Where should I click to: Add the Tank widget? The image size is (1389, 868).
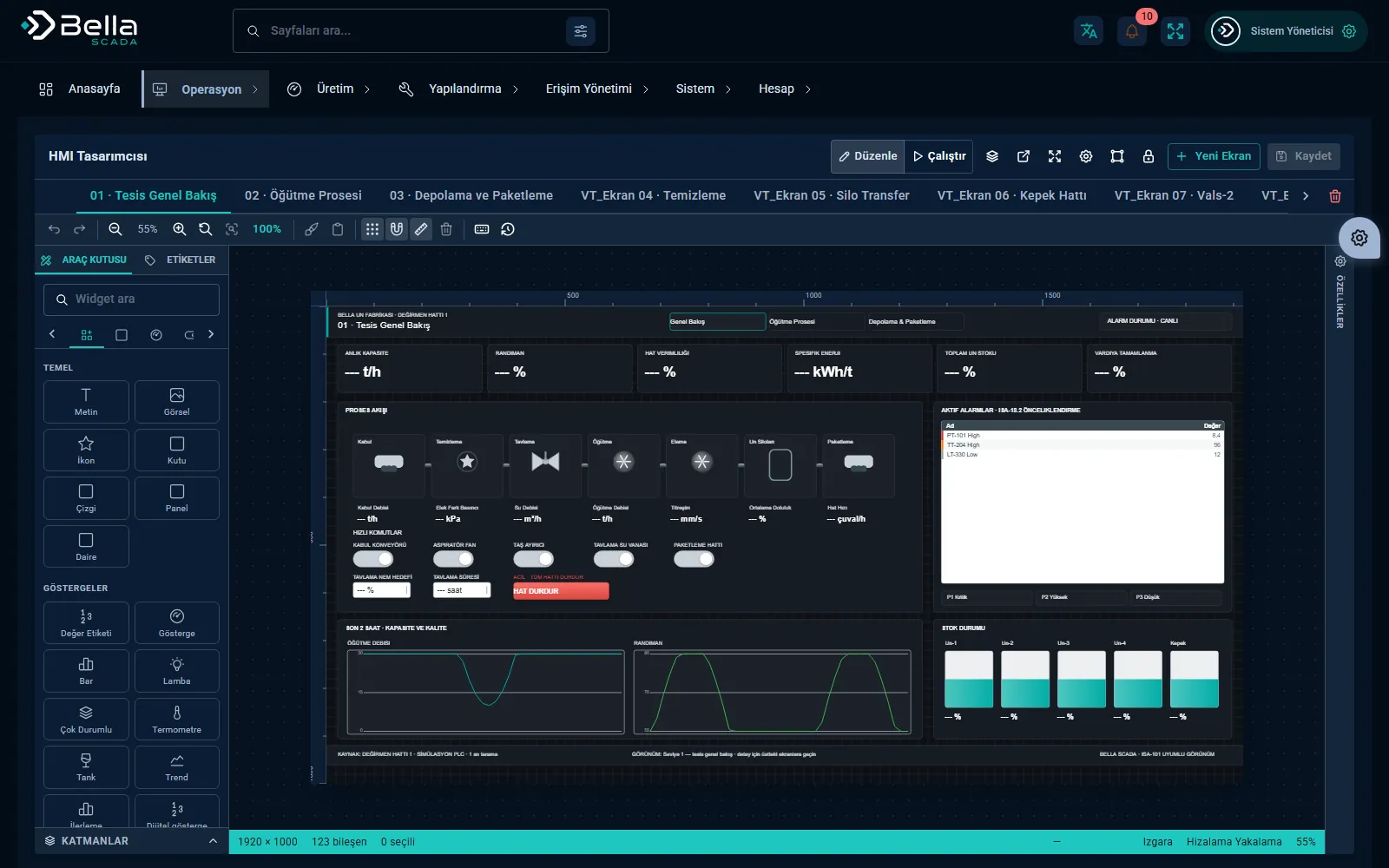click(86, 767)
